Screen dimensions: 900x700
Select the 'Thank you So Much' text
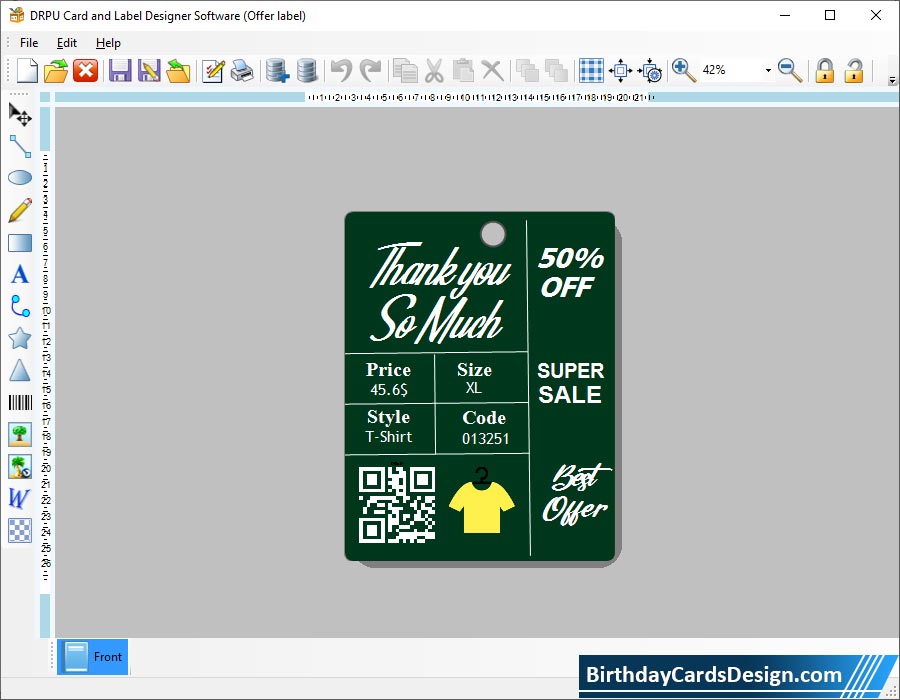(x=439, y=293)
